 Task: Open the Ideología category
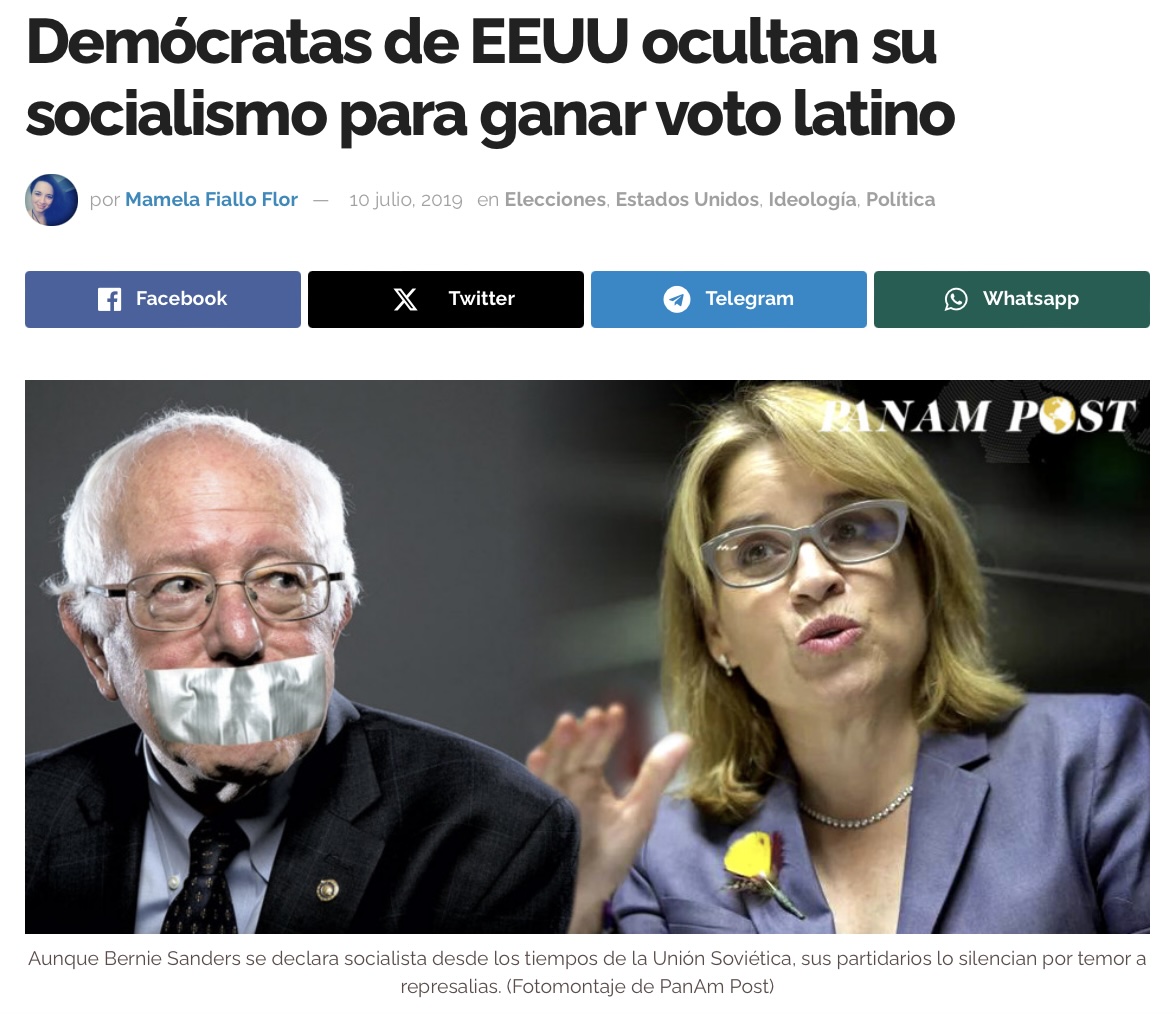click(x=812, y=199)
